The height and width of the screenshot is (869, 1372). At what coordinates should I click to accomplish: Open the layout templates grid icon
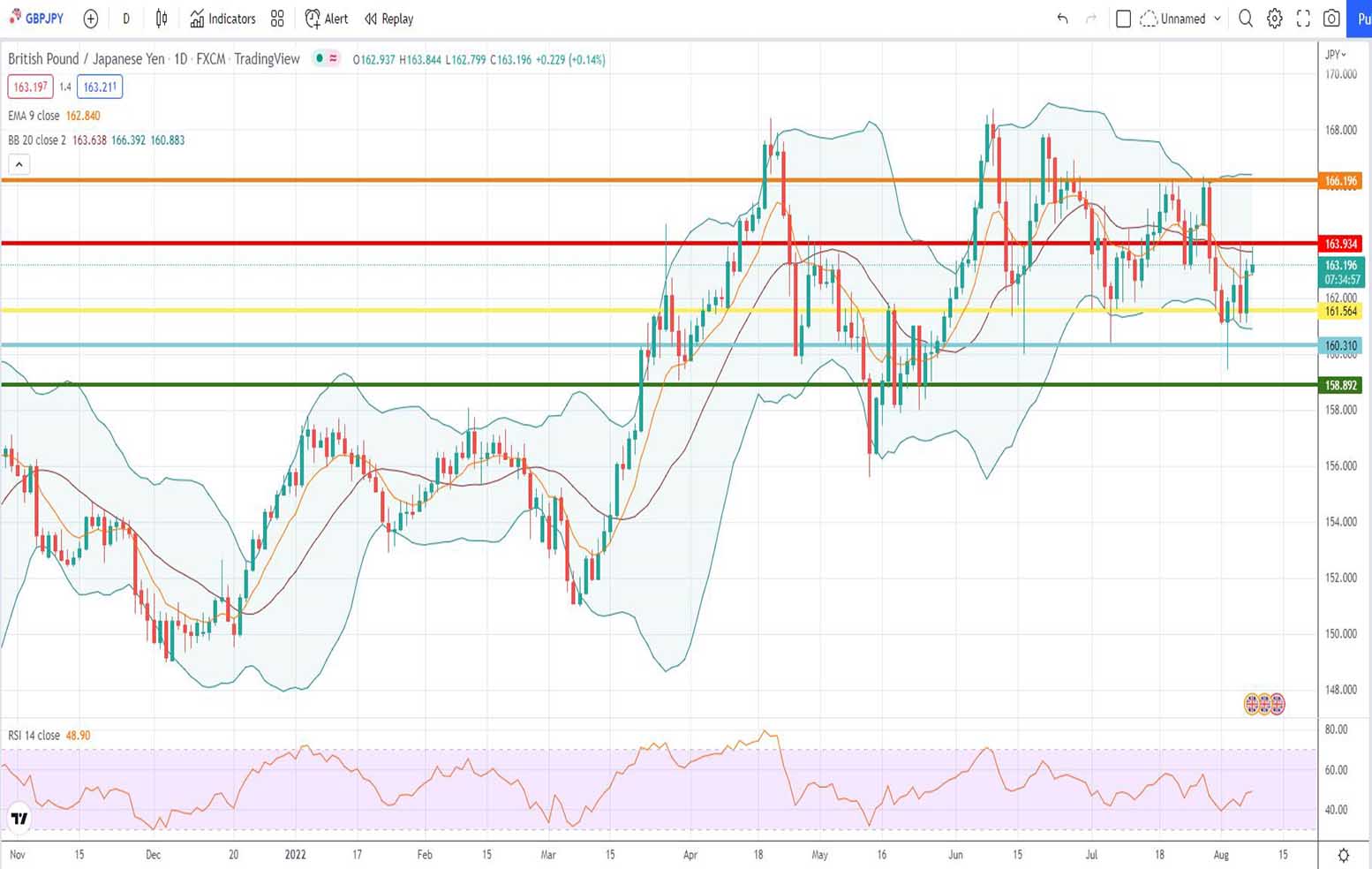tap(277, 19)
